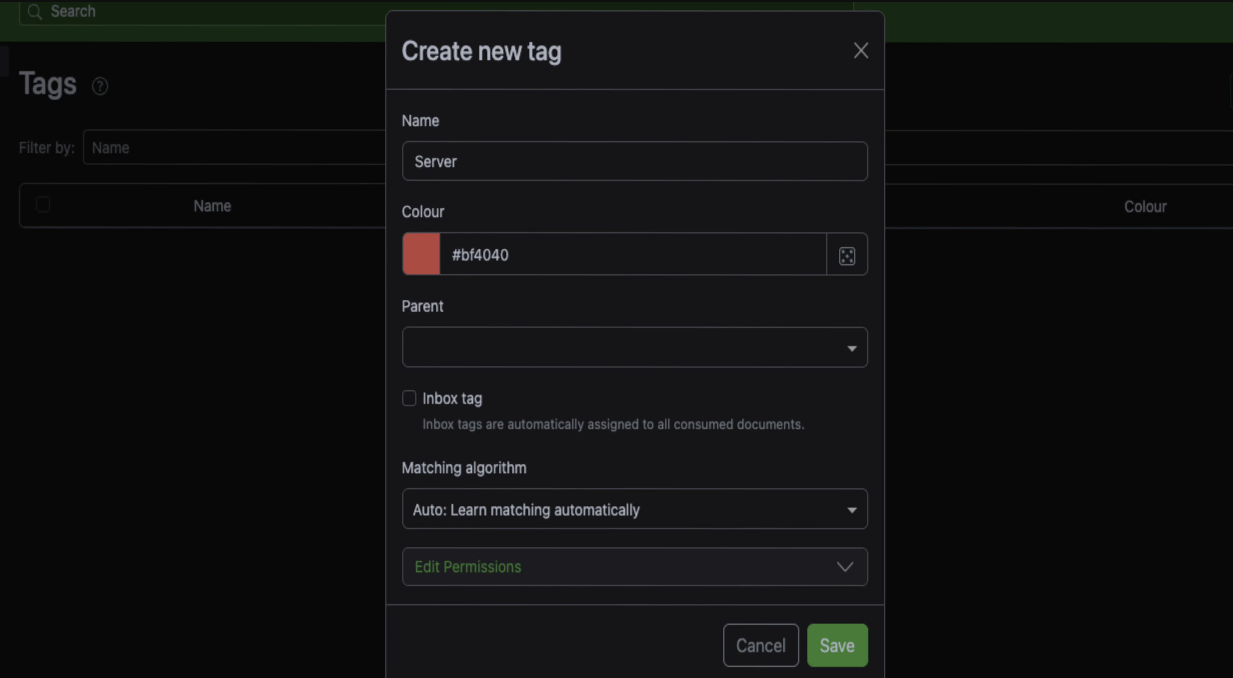Click the random colour dice icon
This screenshot has width=1233, height=678.
pyautogui.click(x=846, y=255)
